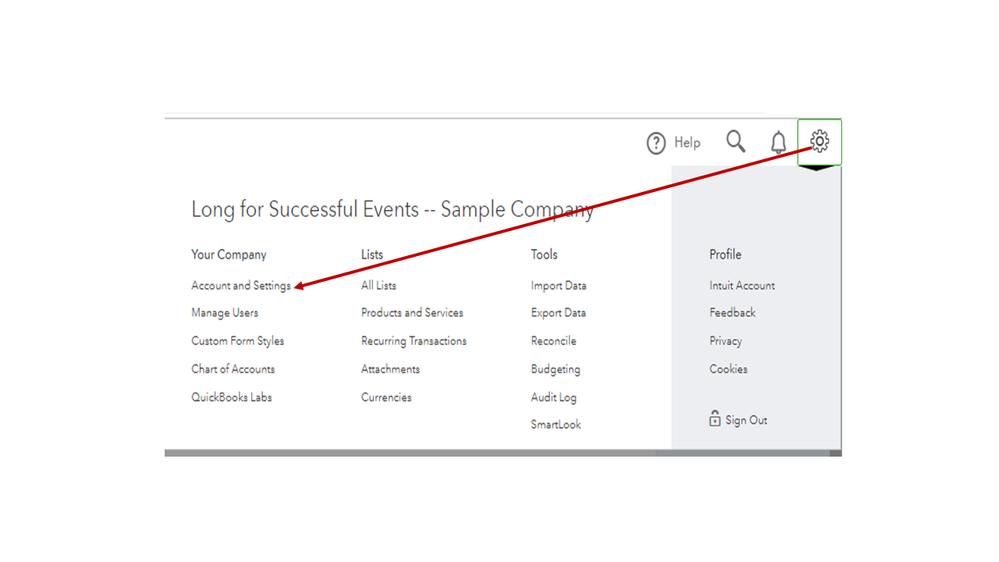The width and height of the screenshot is (999, 562).
Task: Open Products and Services list
Action: pyautogui.click(x=412, y=313)
